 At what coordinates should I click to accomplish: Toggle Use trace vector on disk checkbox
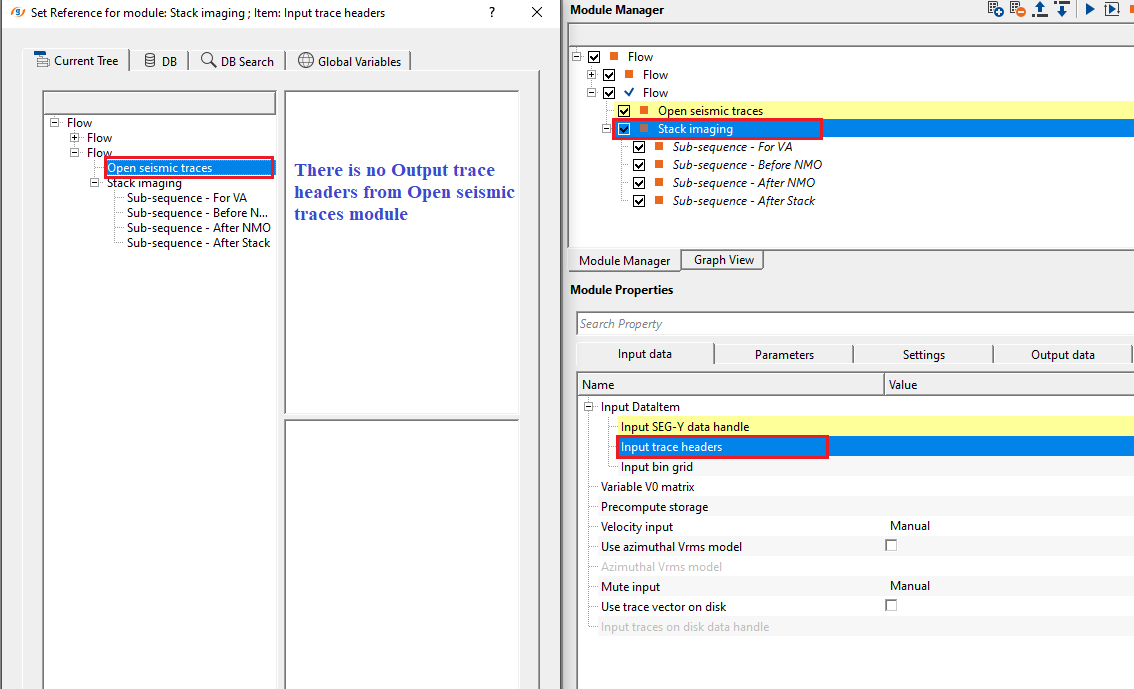tap(891, 606)
